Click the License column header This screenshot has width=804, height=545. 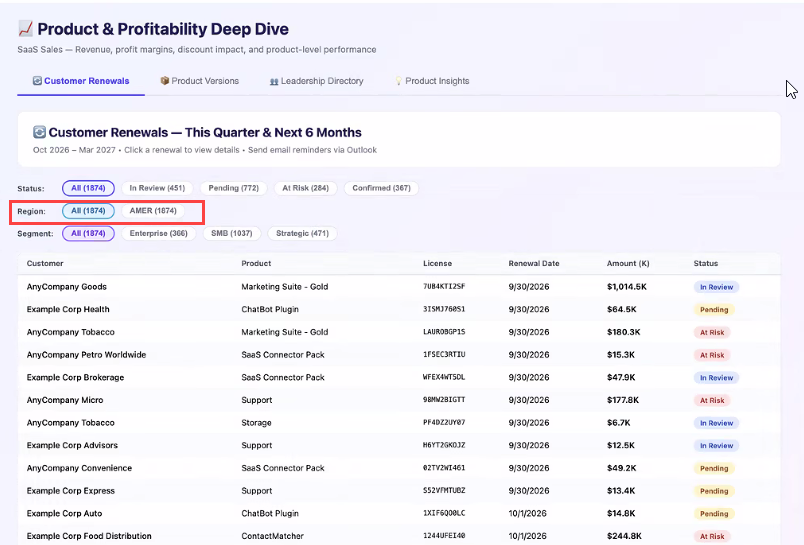(x=437, y=263)
